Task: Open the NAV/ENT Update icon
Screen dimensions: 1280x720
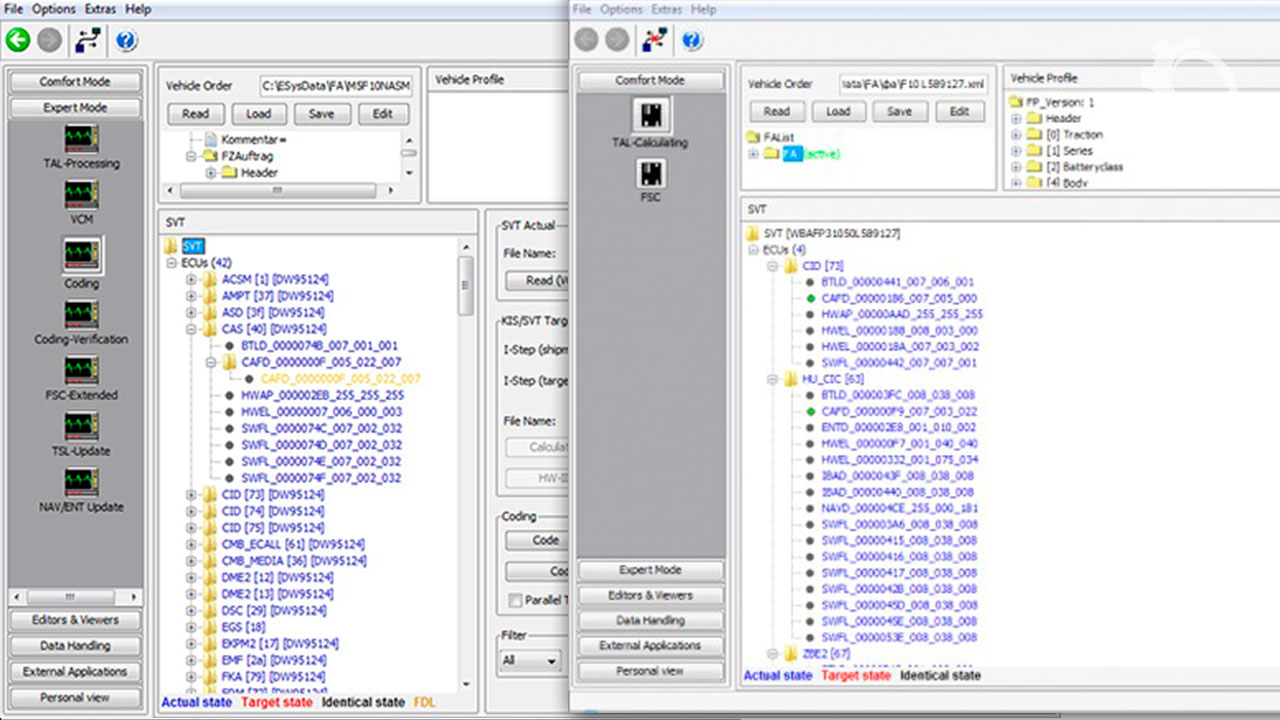Action: [x=81, y=483]
